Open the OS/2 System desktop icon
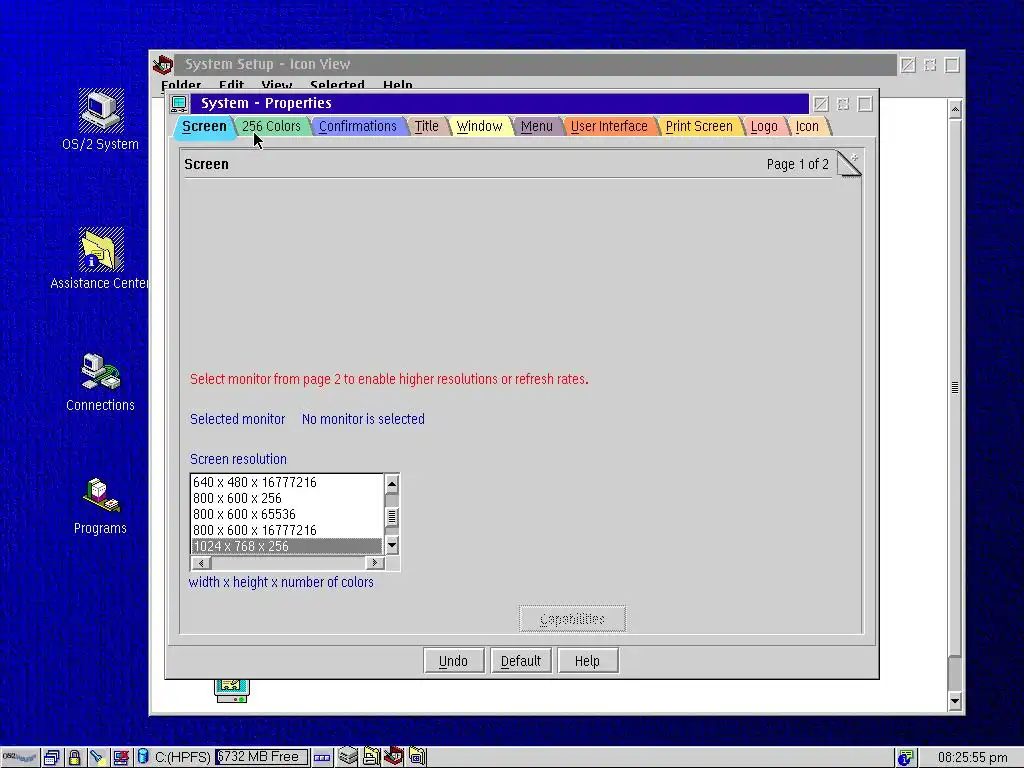This screenshot has height=768, width=1024. click(x=101, y=111)
